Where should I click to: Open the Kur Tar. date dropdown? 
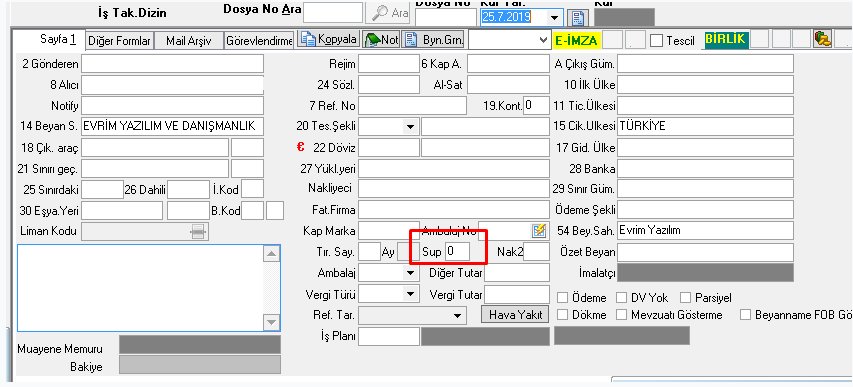point(554,18)
